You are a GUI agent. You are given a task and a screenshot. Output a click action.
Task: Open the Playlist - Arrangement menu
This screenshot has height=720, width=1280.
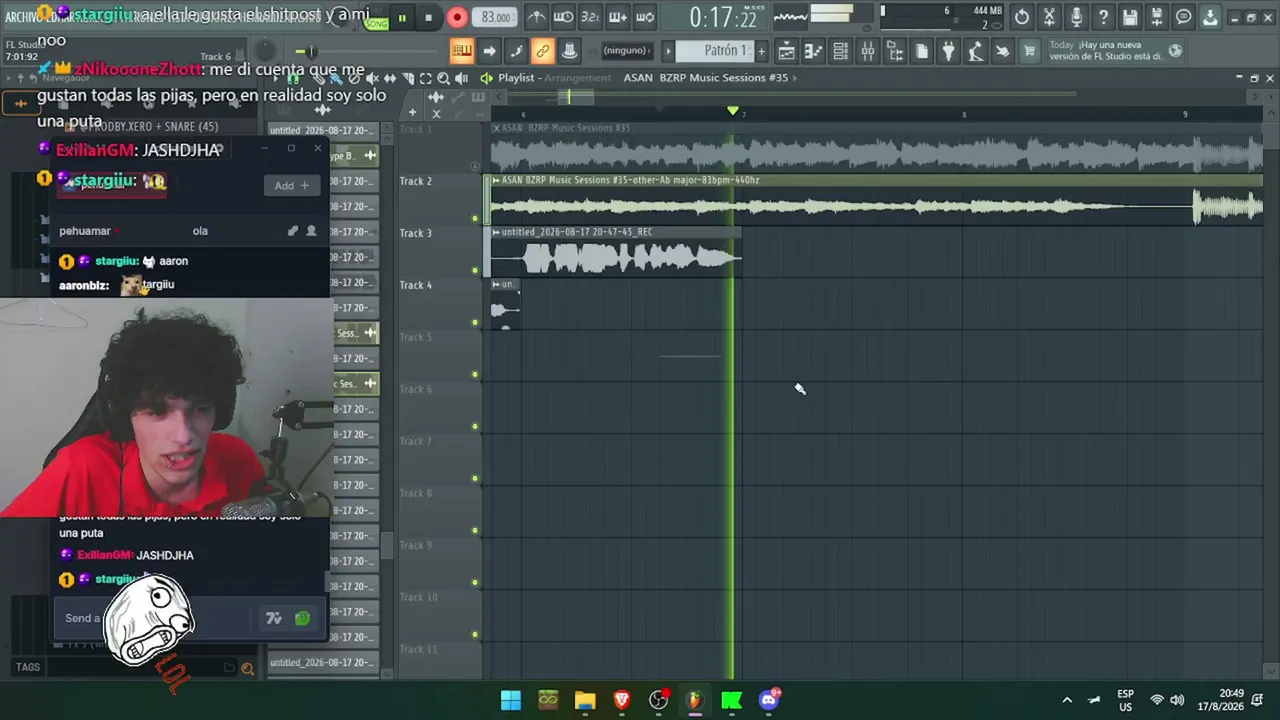point(555,78)
